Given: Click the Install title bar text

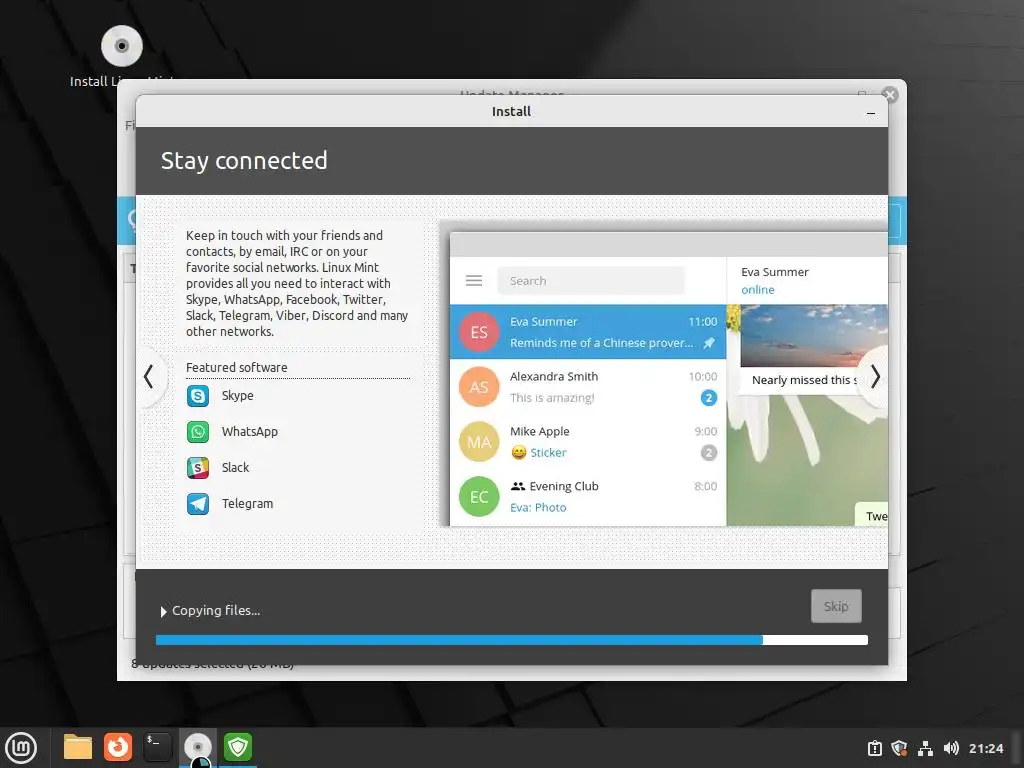Looking at the screenshot, I should click(511, 112).
